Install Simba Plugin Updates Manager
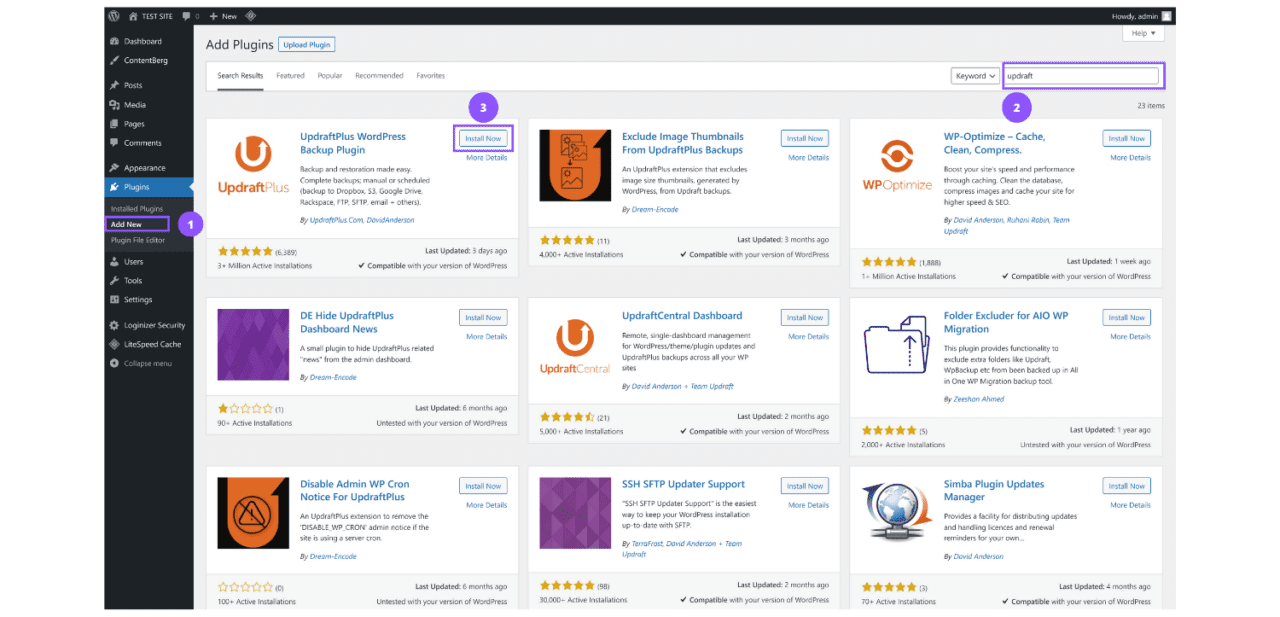This screenshot has height=617, width=1280. coord(1127,486)
